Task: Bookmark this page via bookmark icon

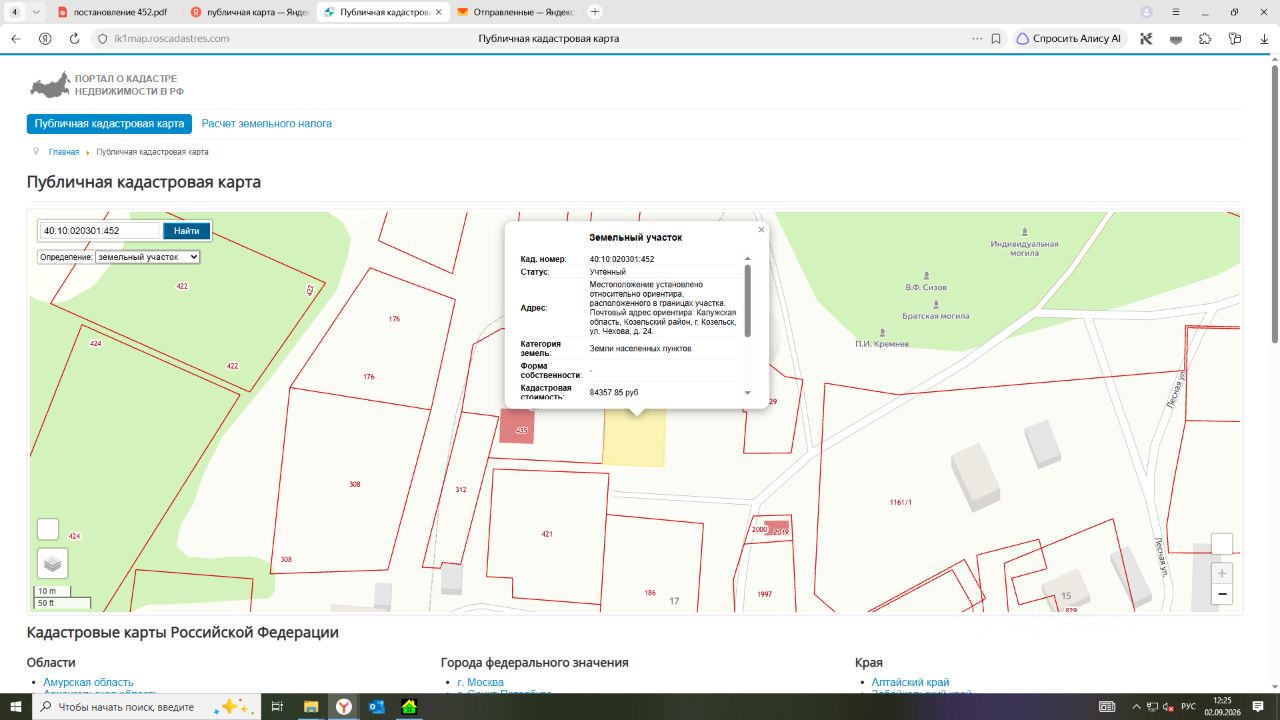Action: click(996, 39)
